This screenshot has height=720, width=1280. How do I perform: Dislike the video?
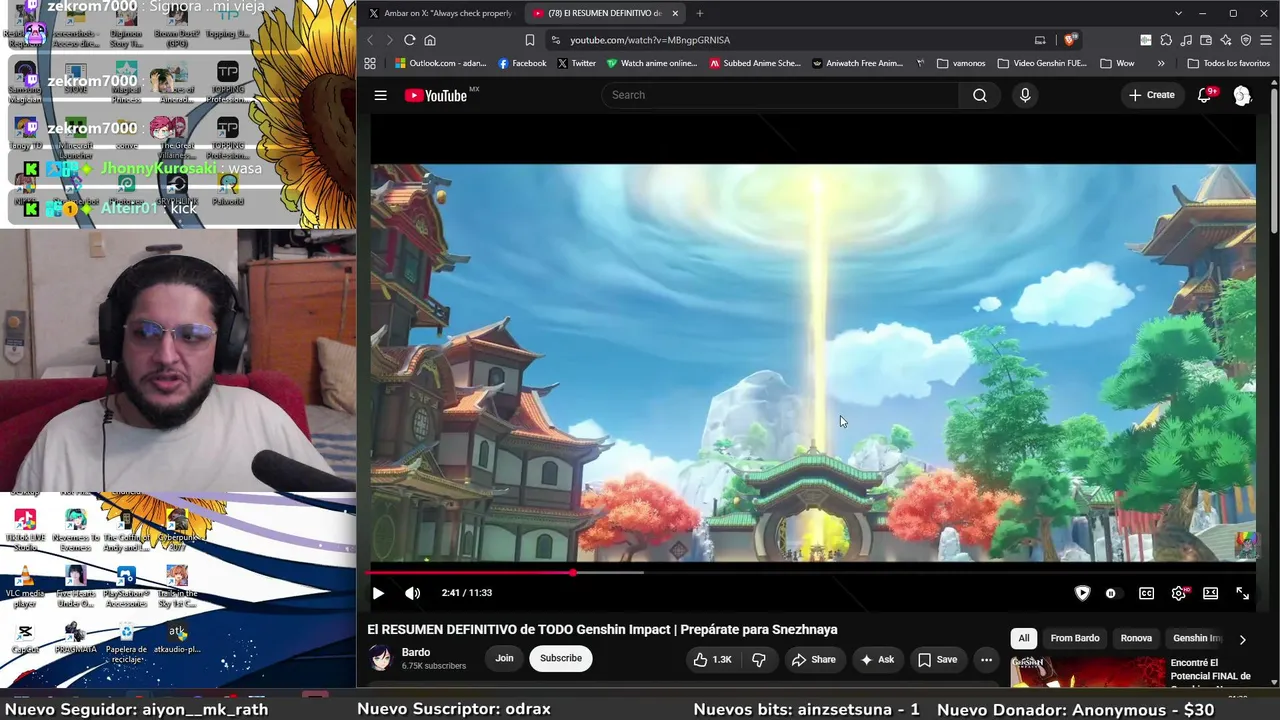[759, 659]
